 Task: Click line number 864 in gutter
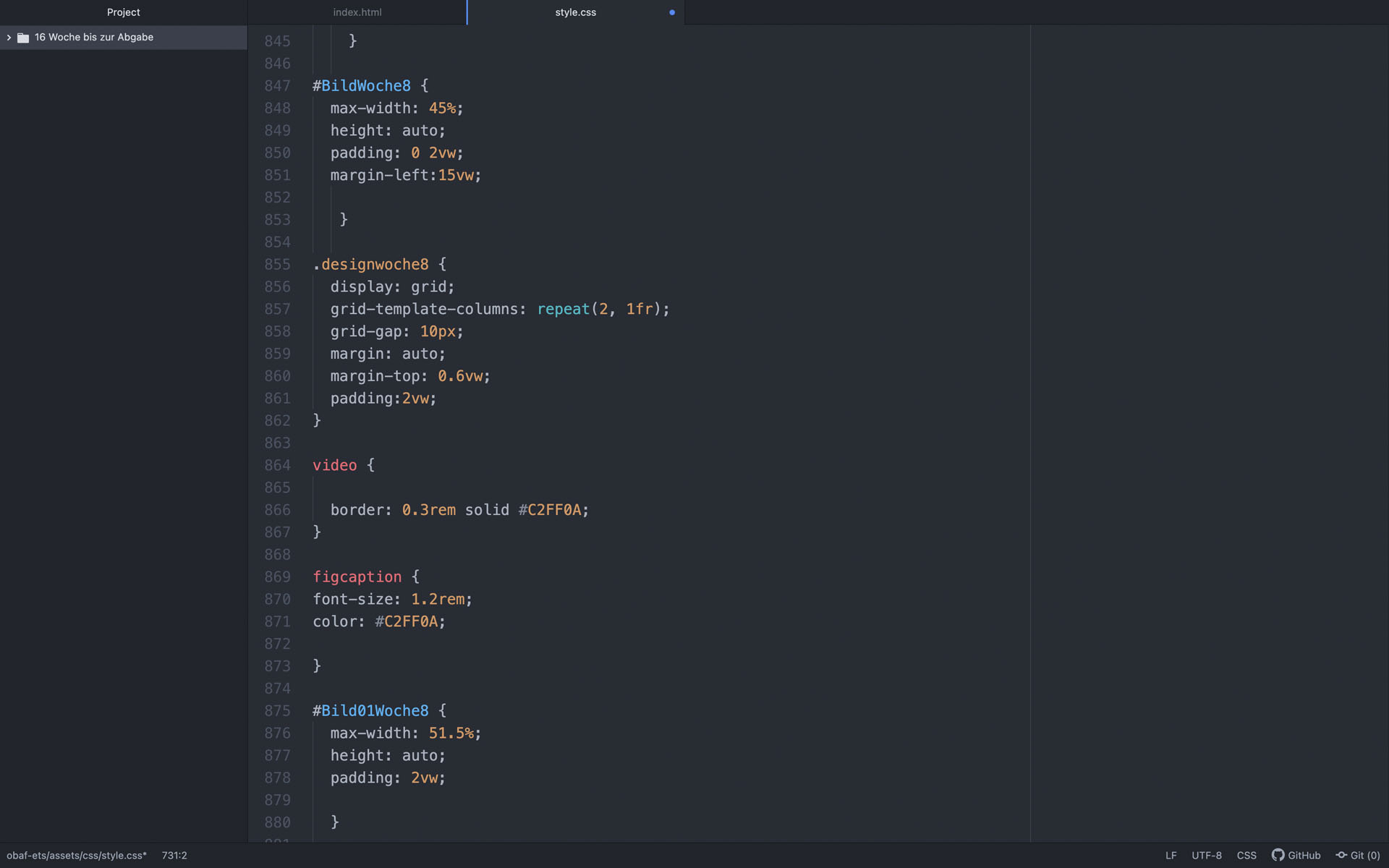[277, 465]
